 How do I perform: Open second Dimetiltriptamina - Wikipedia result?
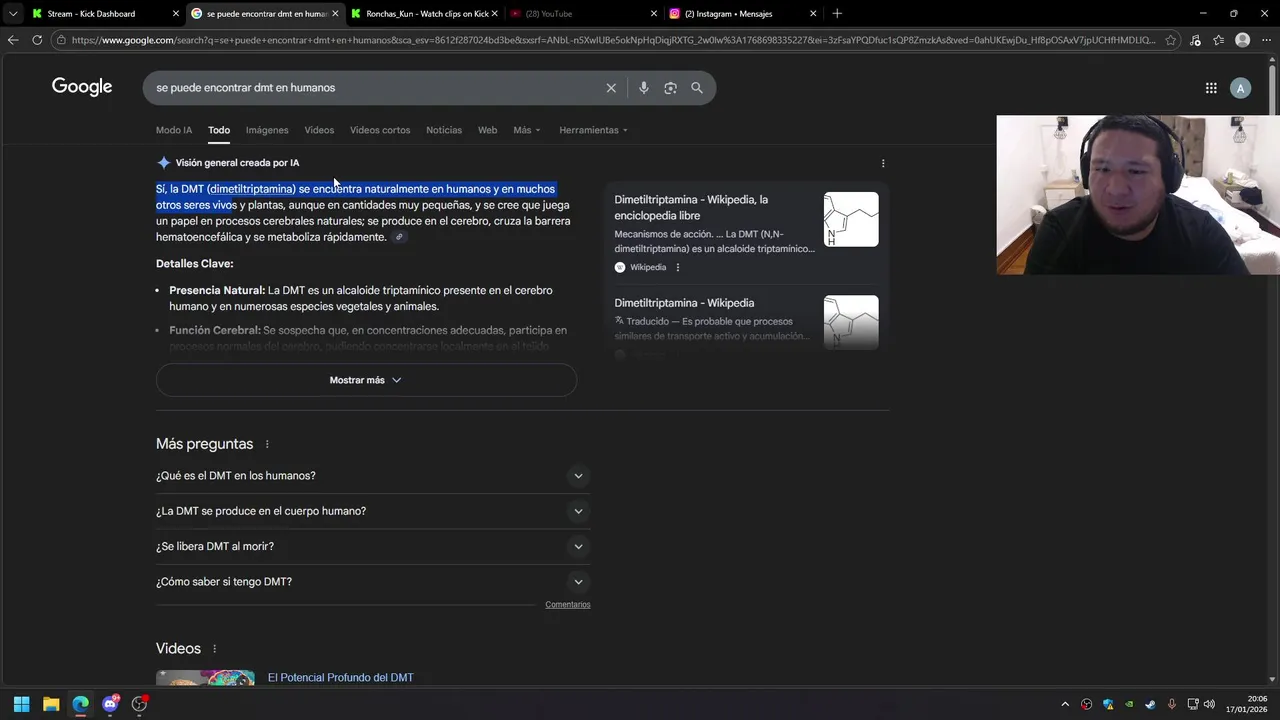pos(684,303)
